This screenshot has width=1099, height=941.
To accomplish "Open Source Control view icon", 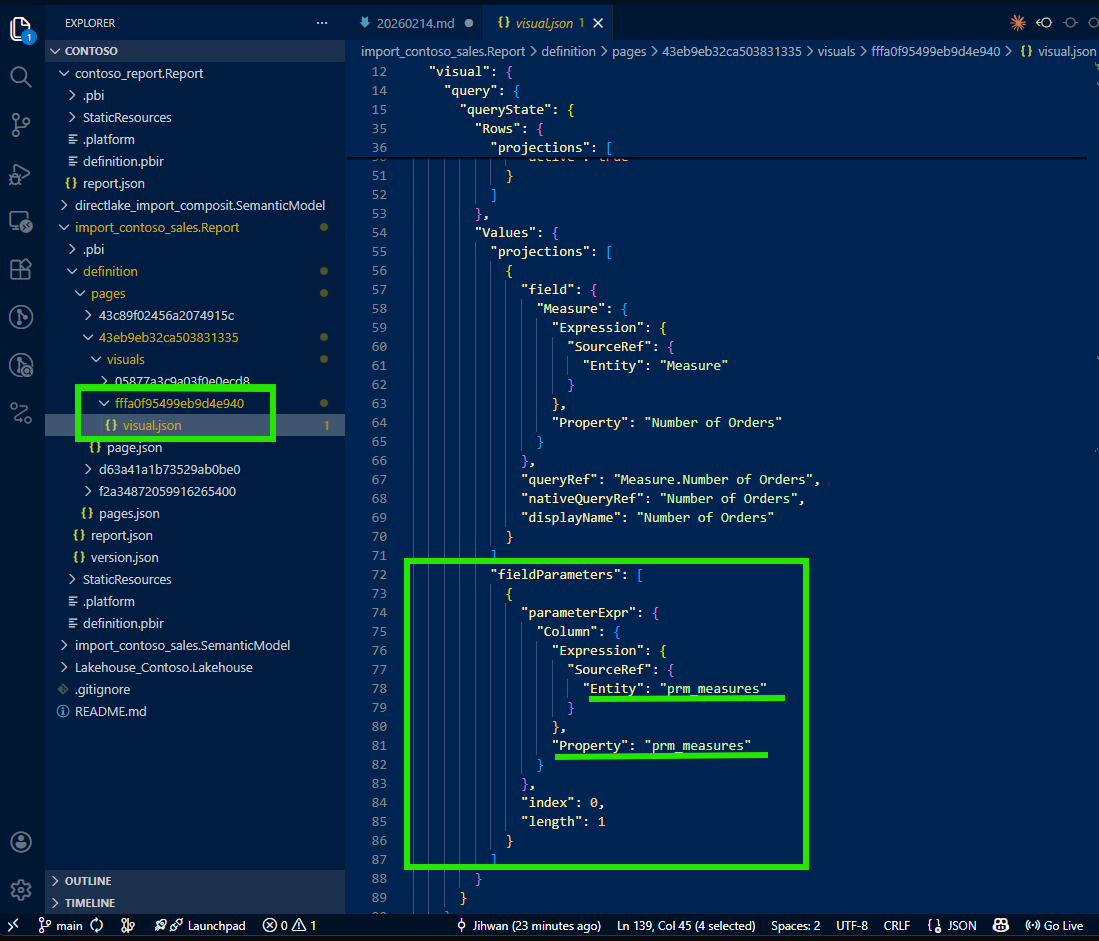I will click(21, 125).
